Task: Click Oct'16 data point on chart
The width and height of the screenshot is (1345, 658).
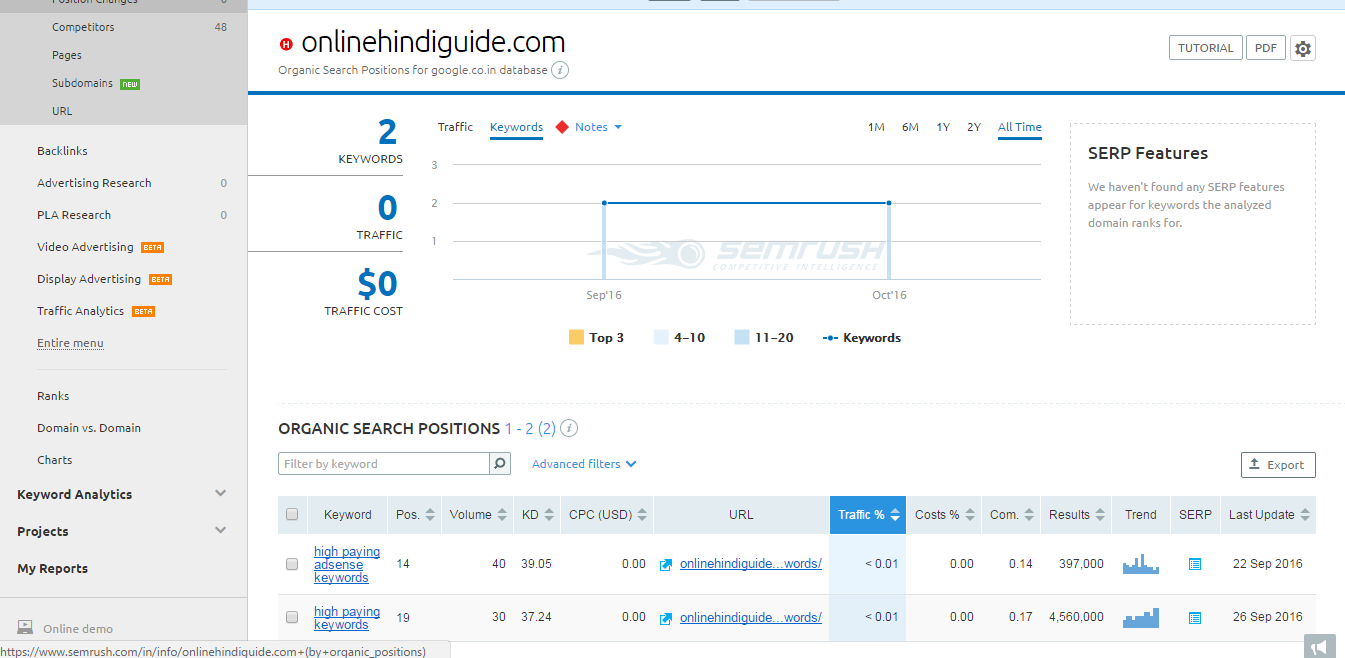Action: click(889, 203)
